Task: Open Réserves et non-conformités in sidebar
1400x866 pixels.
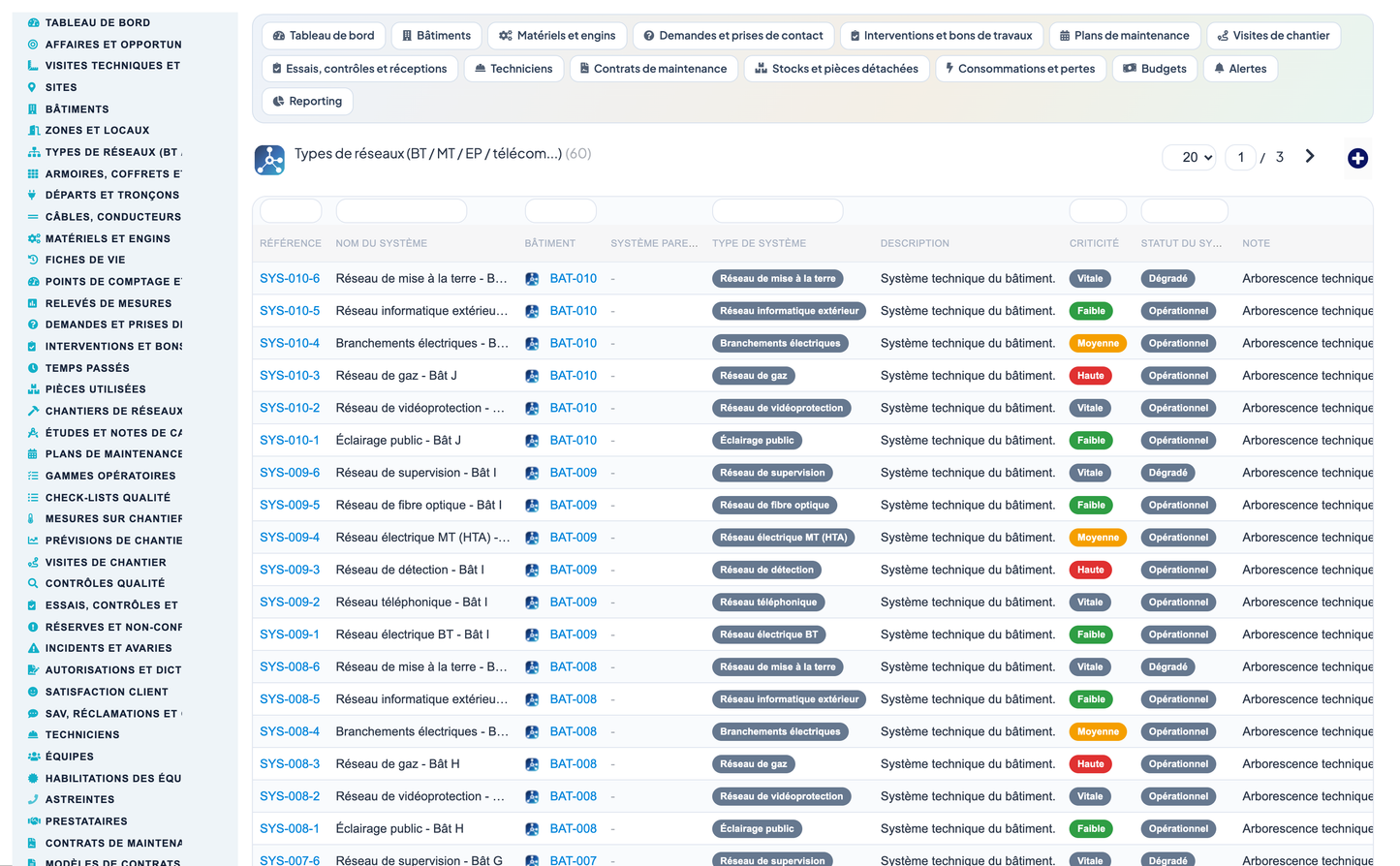Action: pos(113,627)
